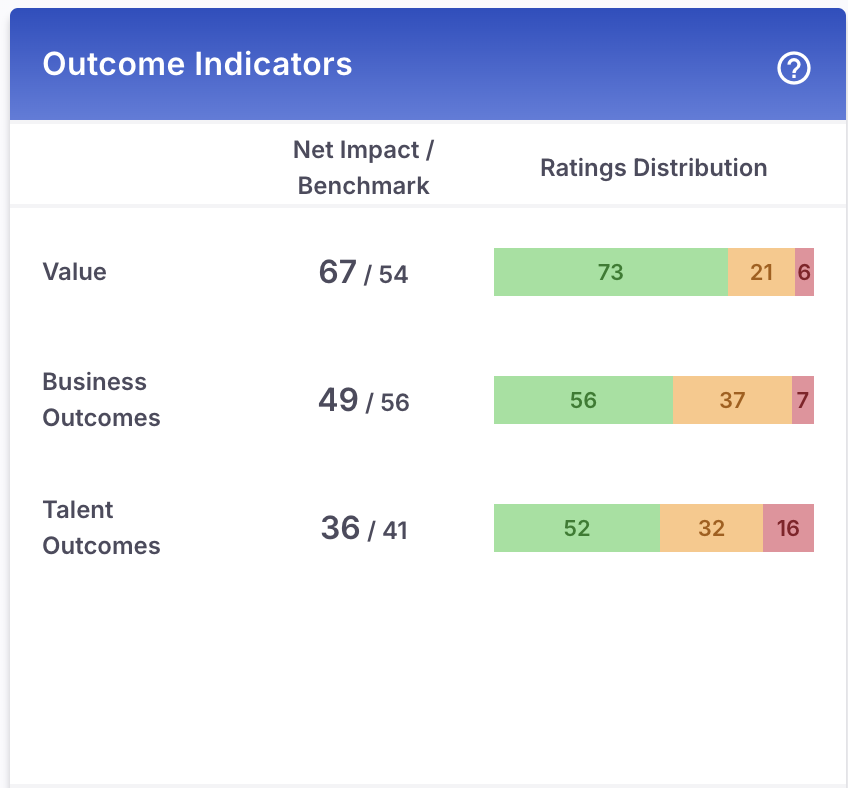Open the help question mark icon
Screen dimensions: 848x788
coord(794,68)
